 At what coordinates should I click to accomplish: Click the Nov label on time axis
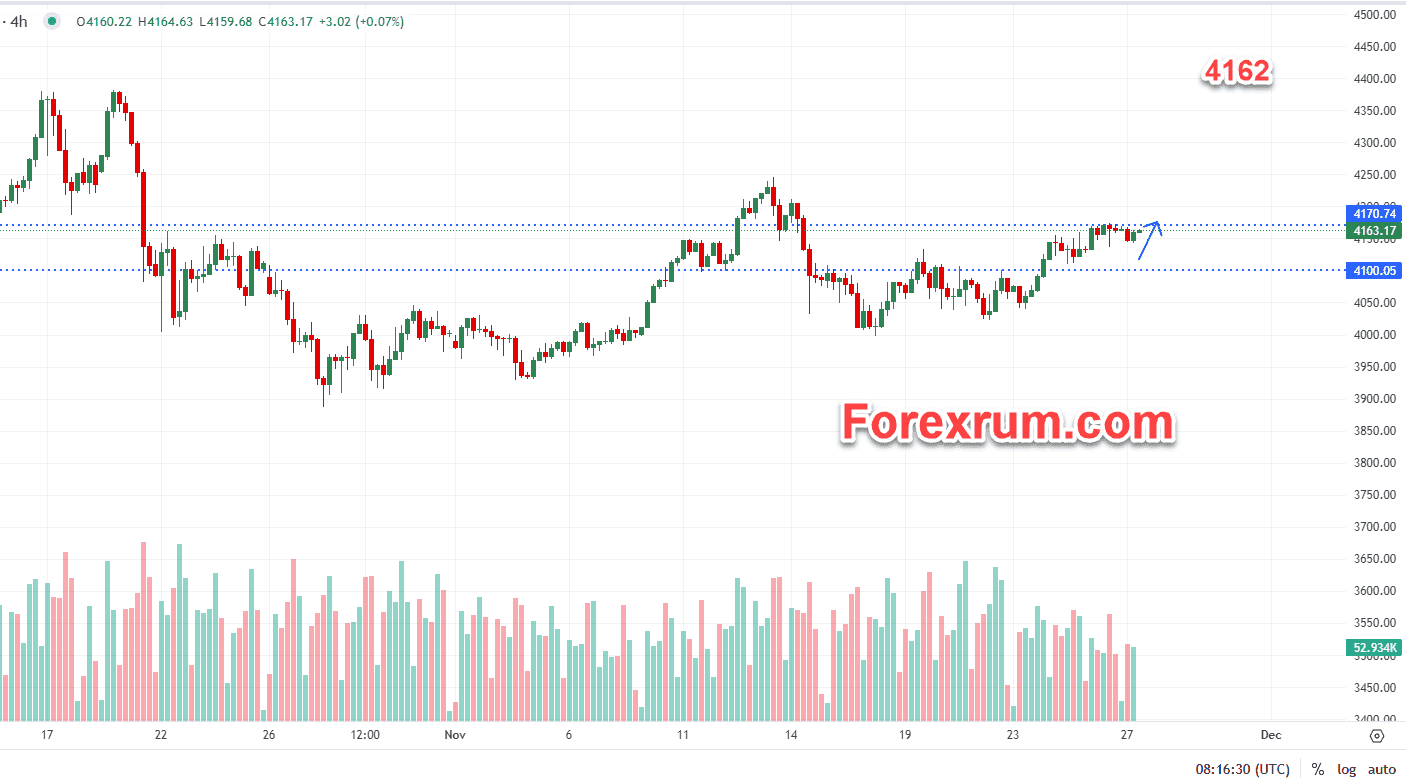coord(456,735)
